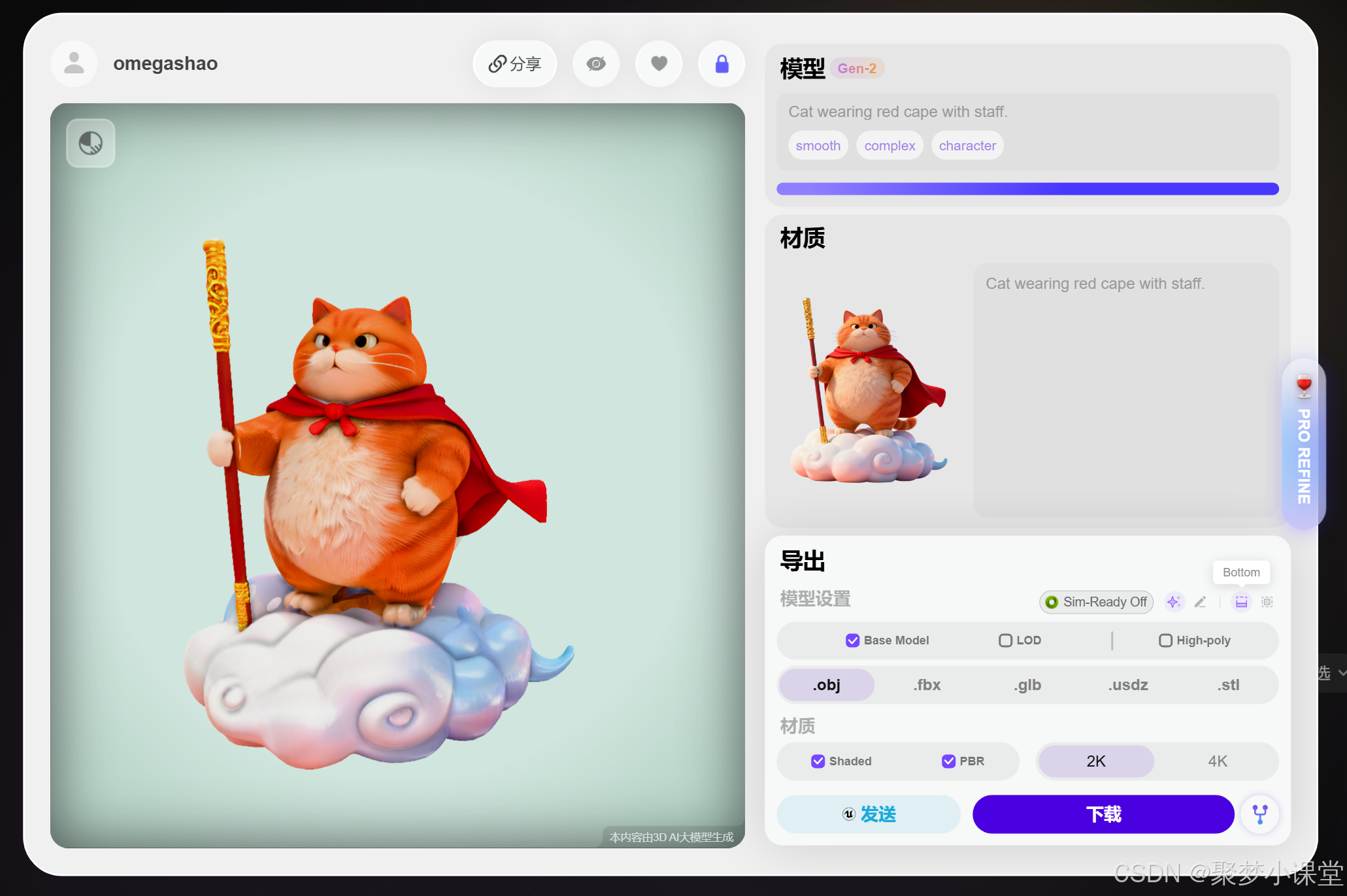Toggle the visibility eye icon

596,64
